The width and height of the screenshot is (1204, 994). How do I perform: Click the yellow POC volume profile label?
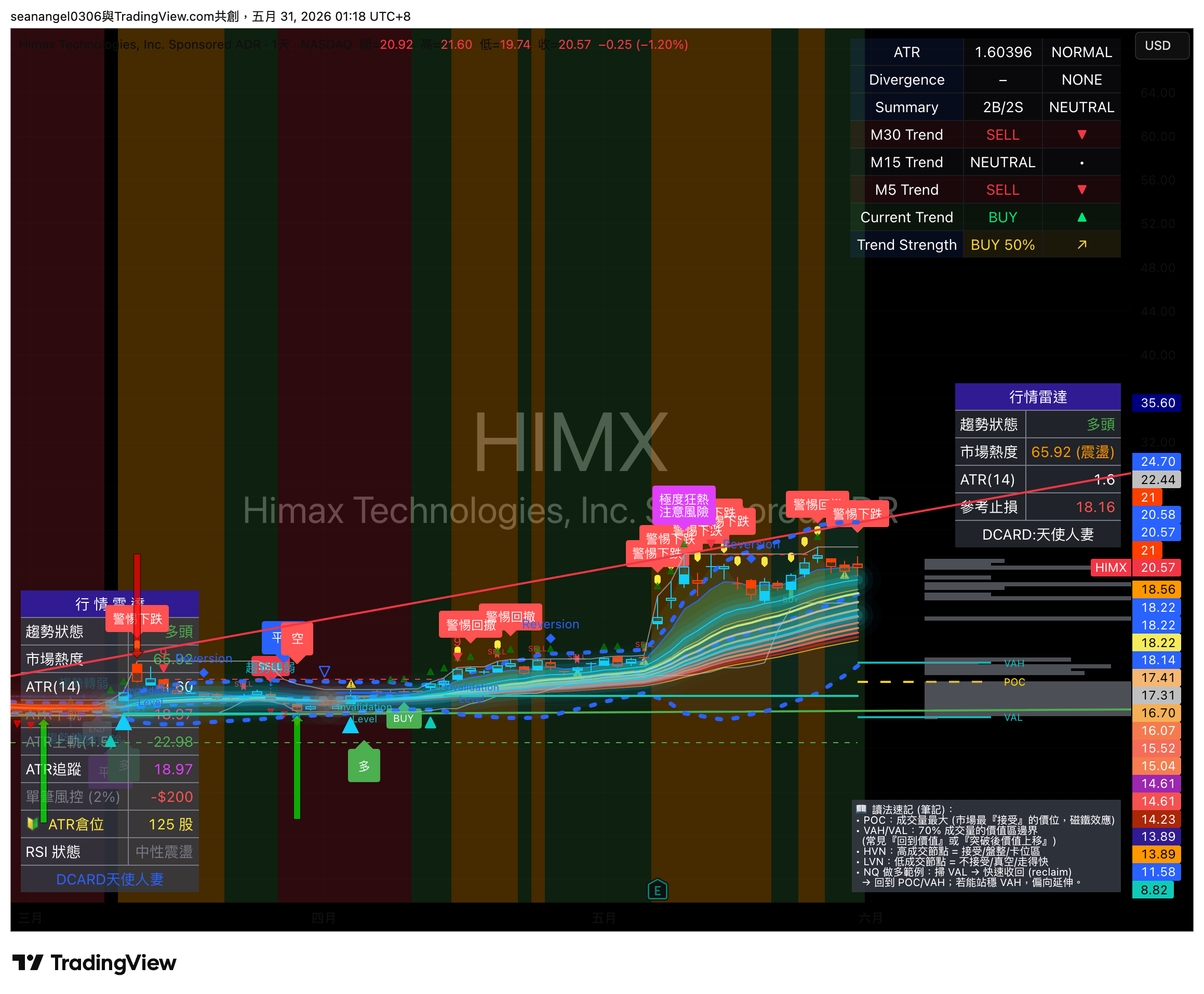pos(1014,681)
